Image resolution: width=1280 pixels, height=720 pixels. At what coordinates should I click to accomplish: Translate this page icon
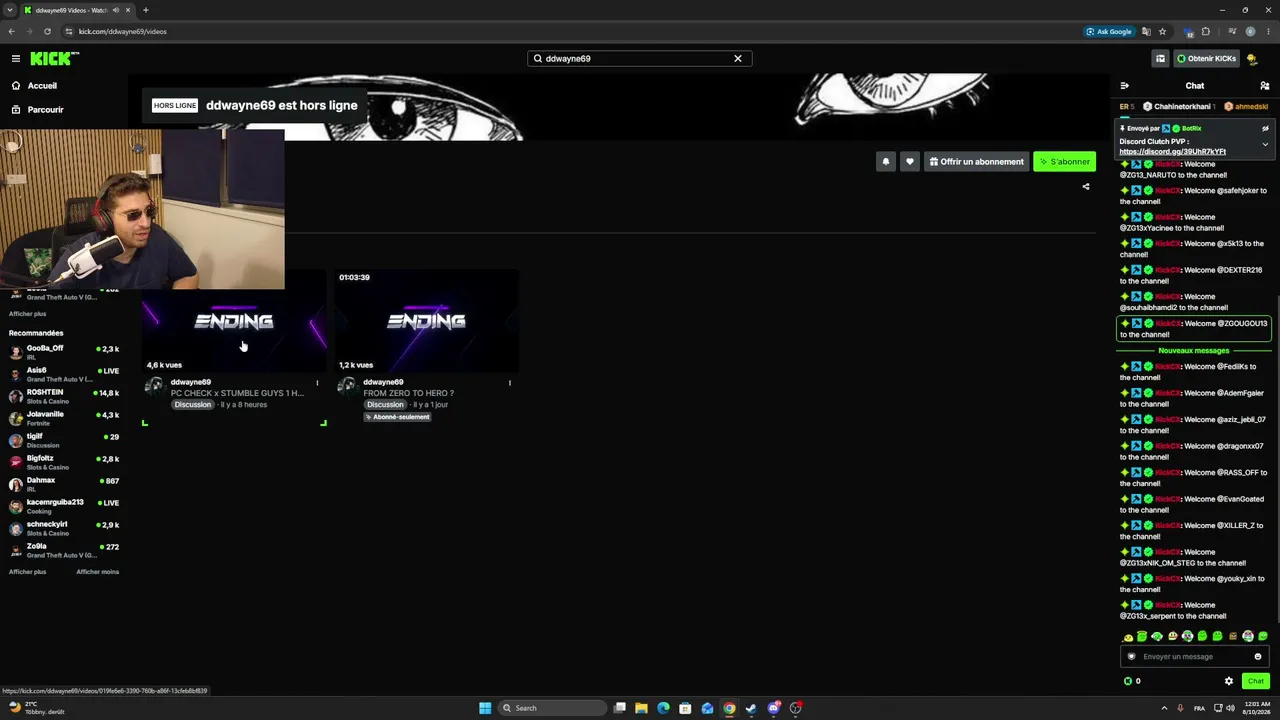point(1146,31)
